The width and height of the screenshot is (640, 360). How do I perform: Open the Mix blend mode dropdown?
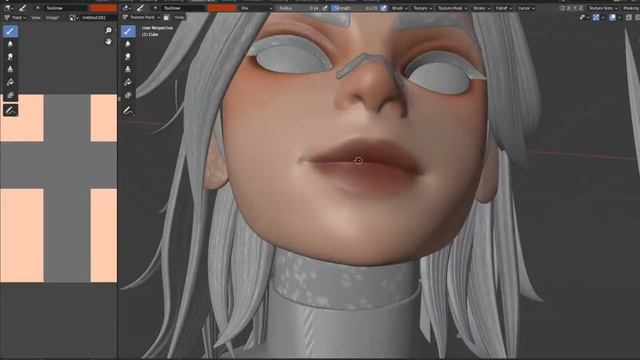click(256, 8)
